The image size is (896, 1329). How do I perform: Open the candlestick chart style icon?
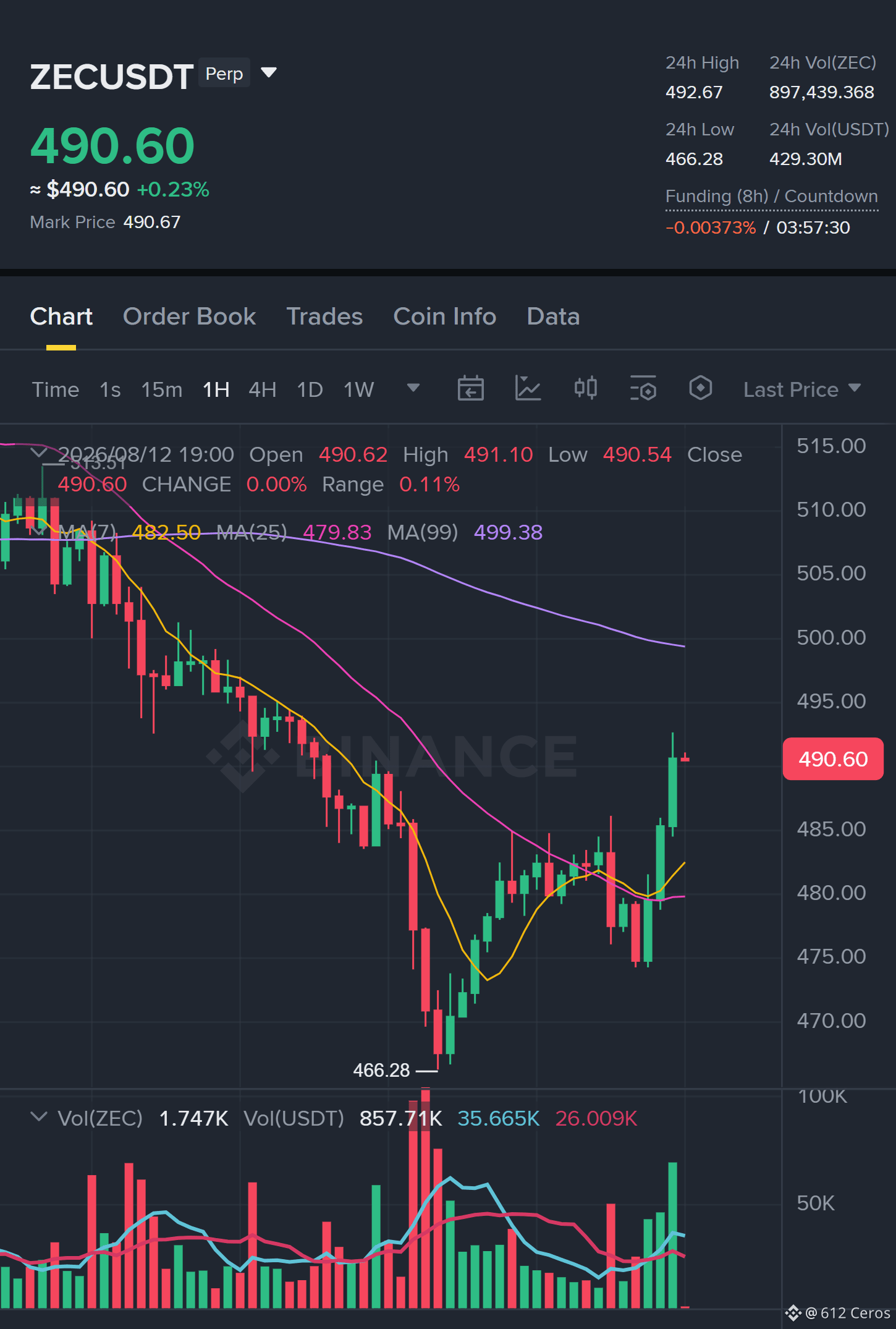pyautogui.click(x=586, y=389)
